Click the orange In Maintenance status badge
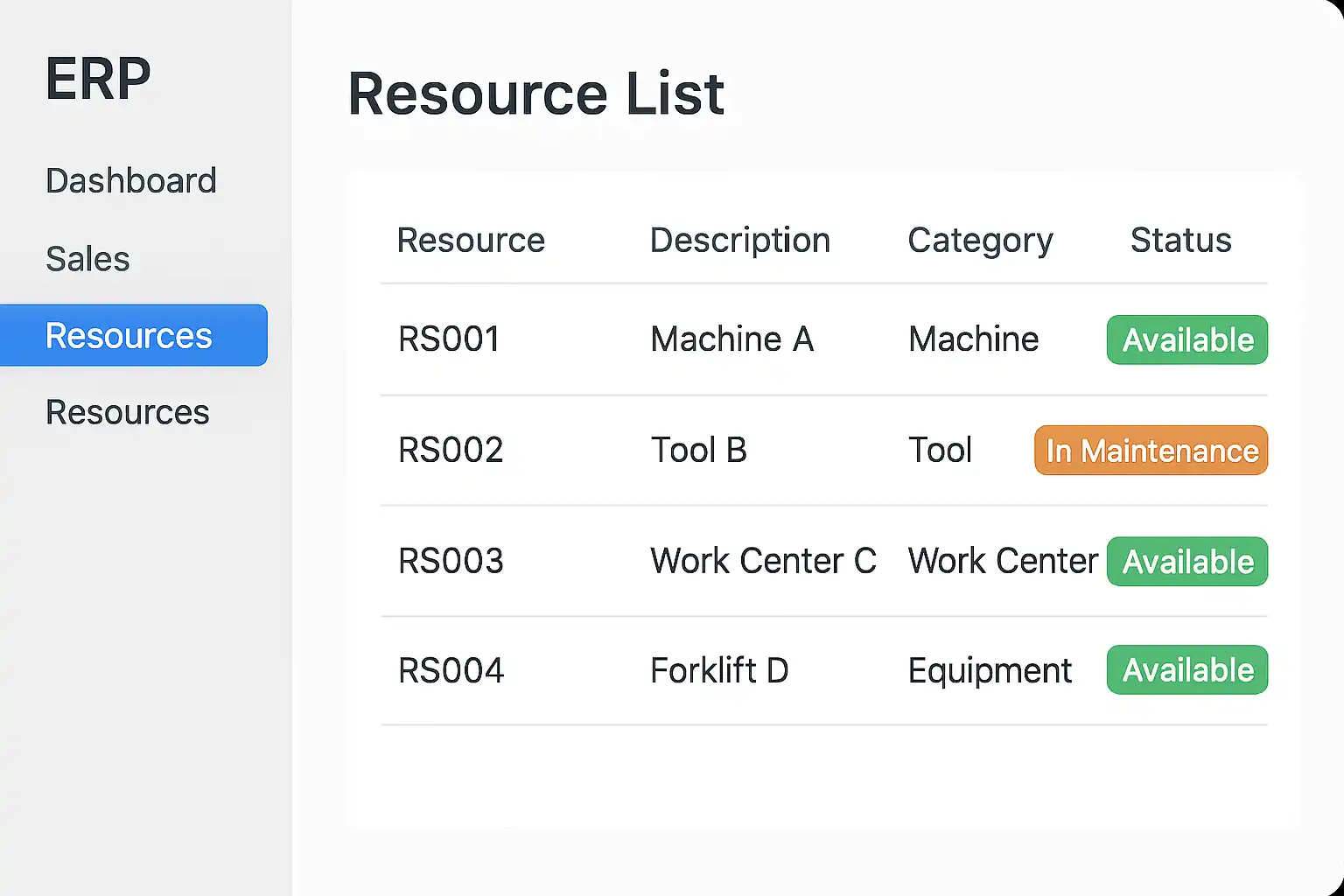The width and height of the screenshot is (1344, 896). click(1151, 451)
